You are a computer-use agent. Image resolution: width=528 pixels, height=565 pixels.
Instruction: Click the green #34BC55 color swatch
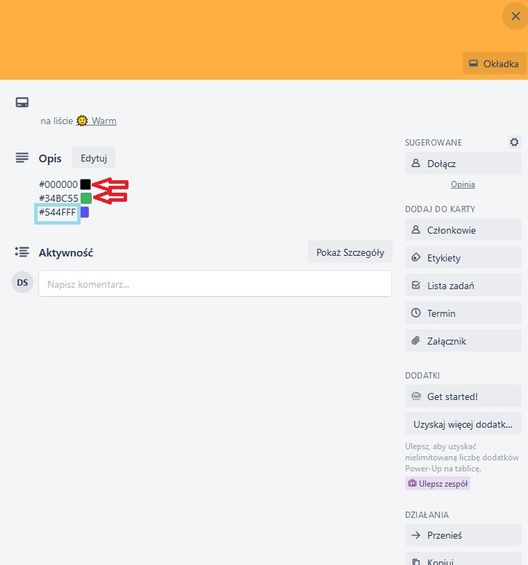86,198
